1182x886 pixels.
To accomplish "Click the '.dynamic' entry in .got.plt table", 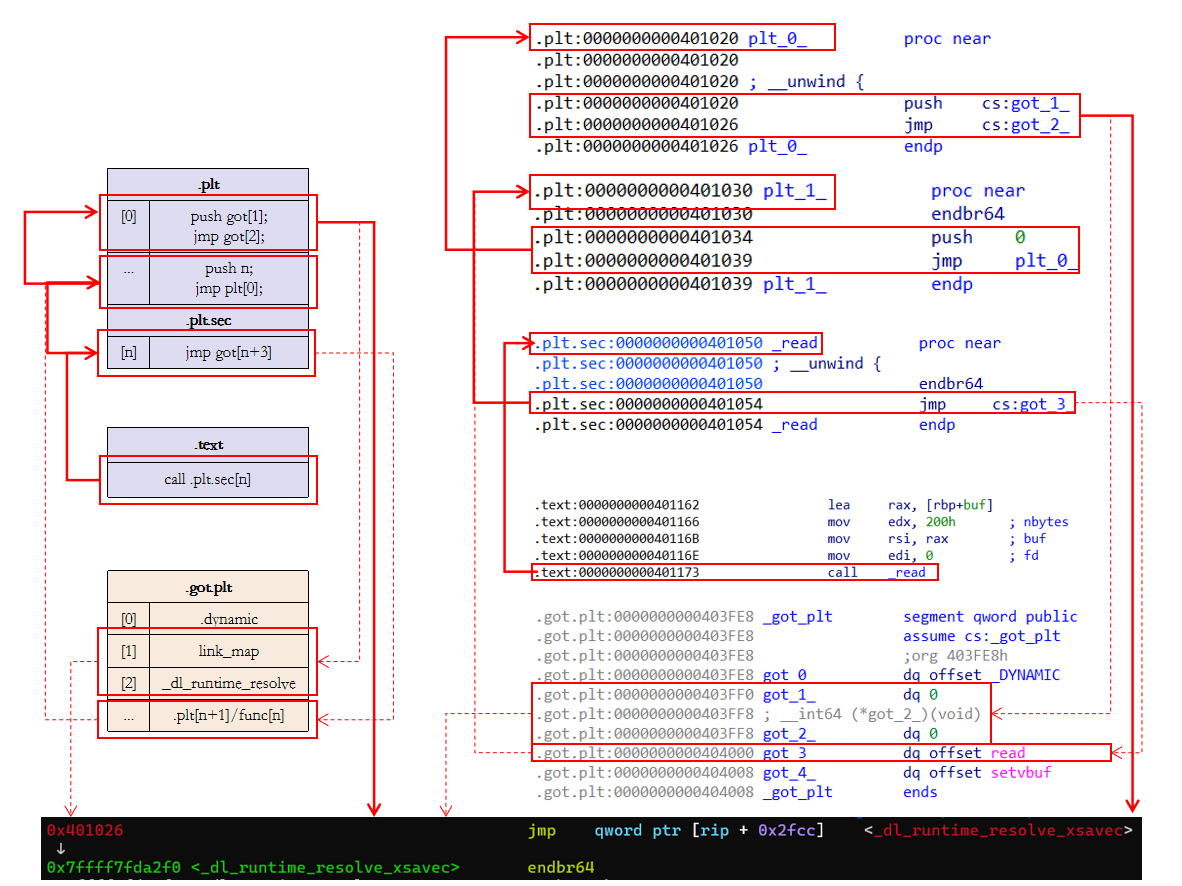I will click(x=228, y=618).
